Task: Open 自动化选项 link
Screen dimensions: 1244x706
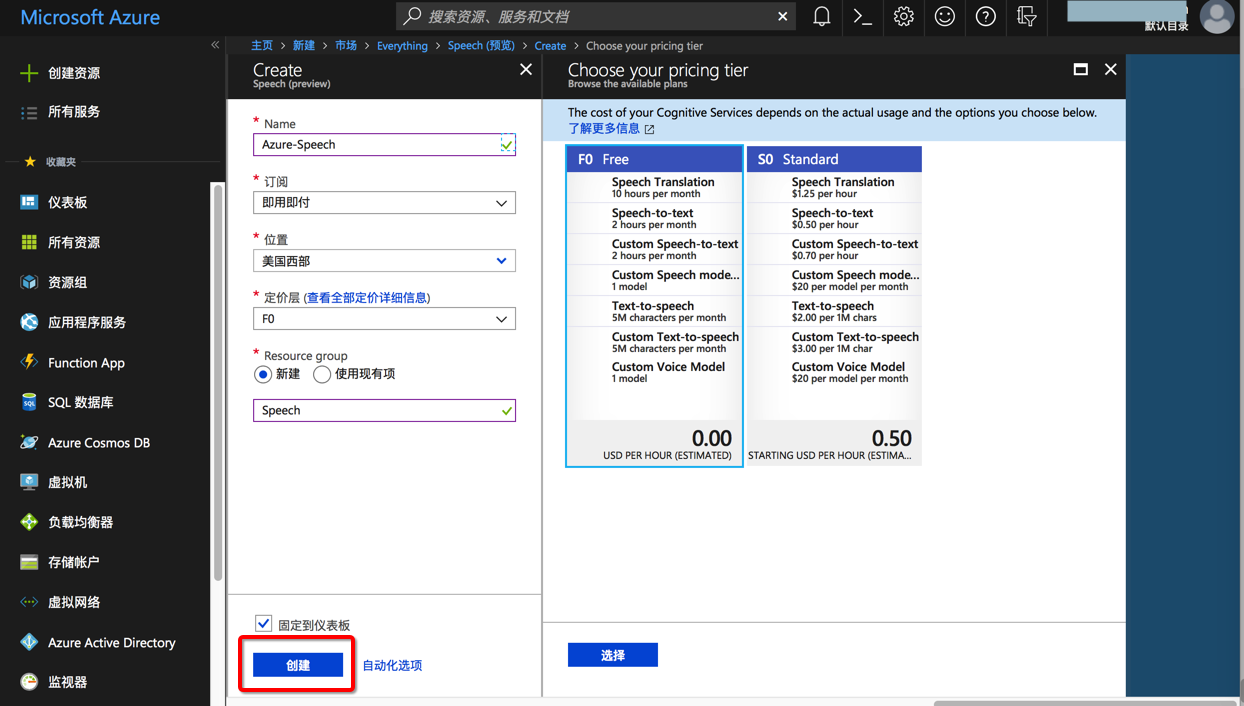Action: pos(392,665)
